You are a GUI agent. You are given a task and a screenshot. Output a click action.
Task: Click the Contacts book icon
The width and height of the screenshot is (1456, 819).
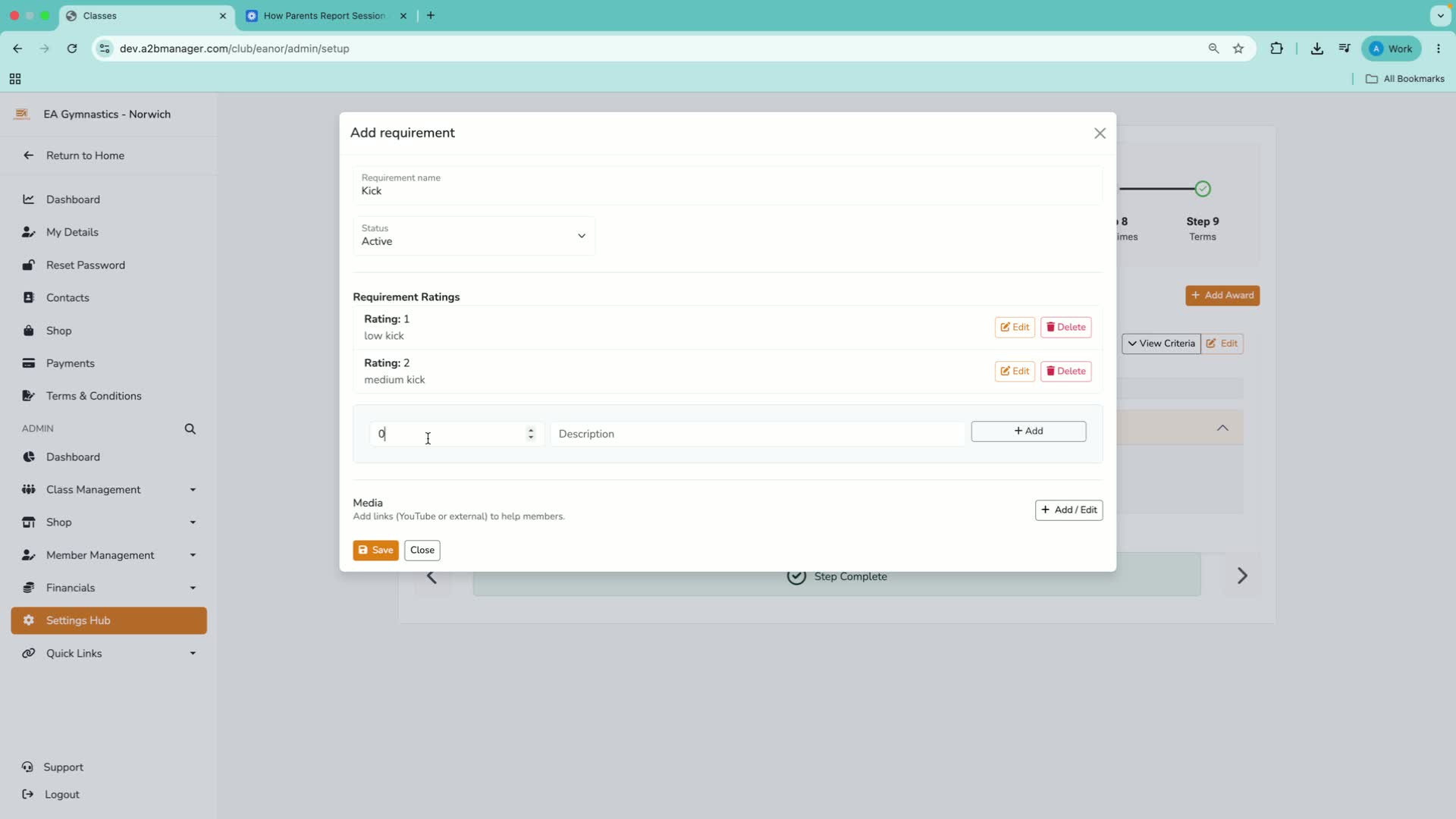29,297
